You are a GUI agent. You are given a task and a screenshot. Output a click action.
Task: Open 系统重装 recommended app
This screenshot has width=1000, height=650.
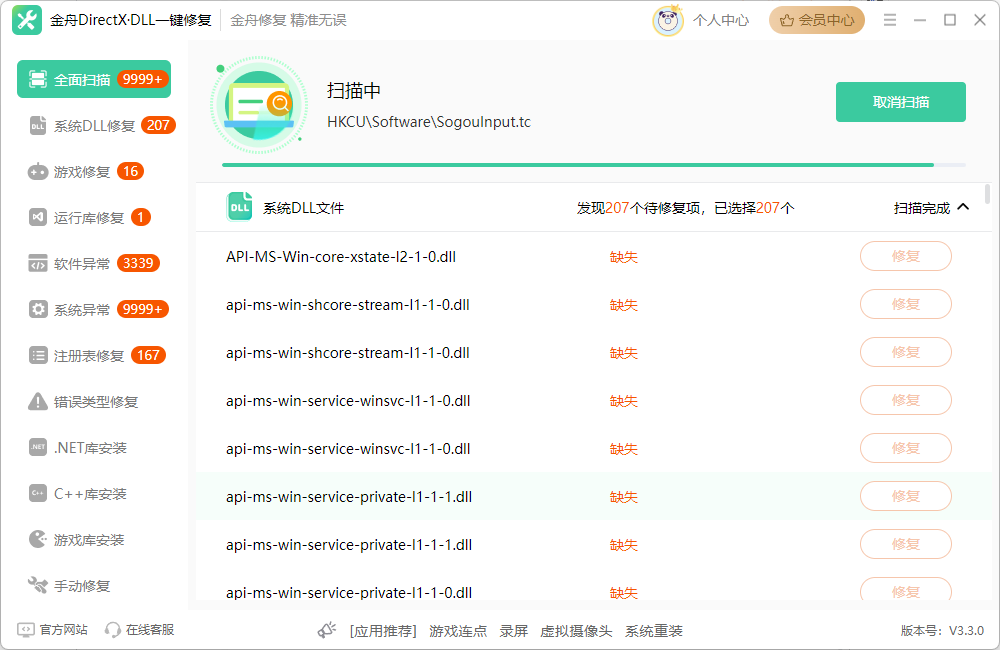(x=654, y=631)
